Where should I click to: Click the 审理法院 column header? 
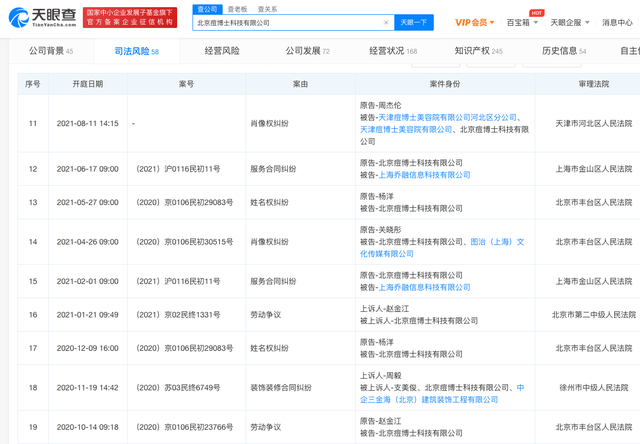(593, 84)
